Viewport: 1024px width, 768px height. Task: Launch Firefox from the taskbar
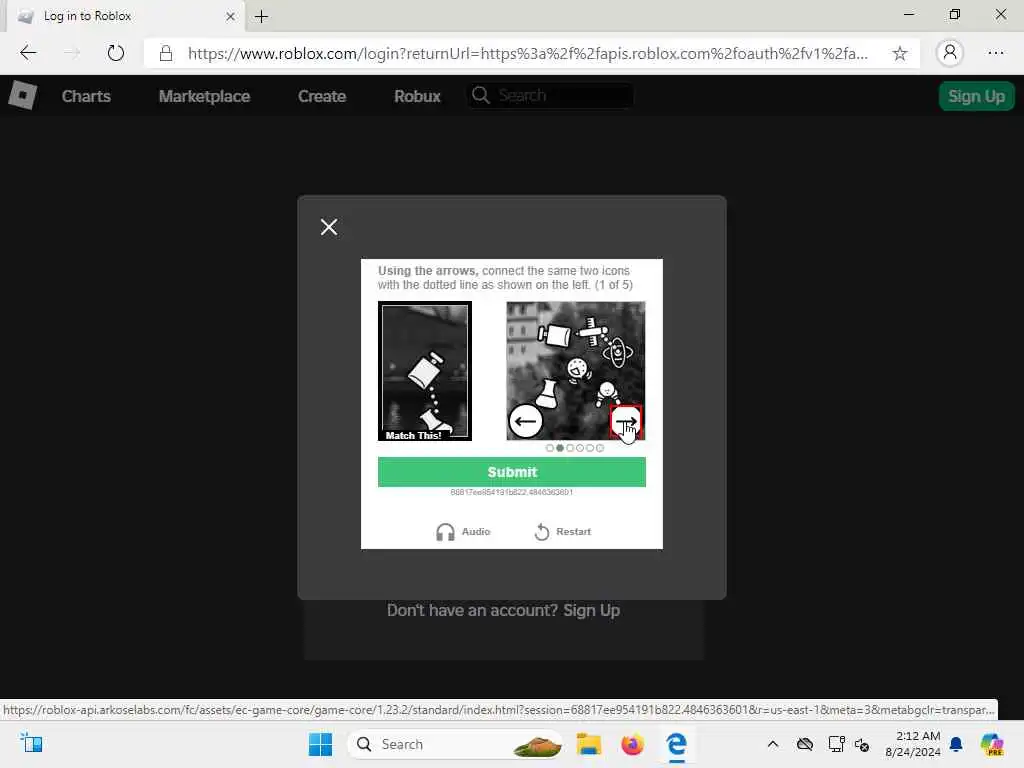[x=632, y=744]
